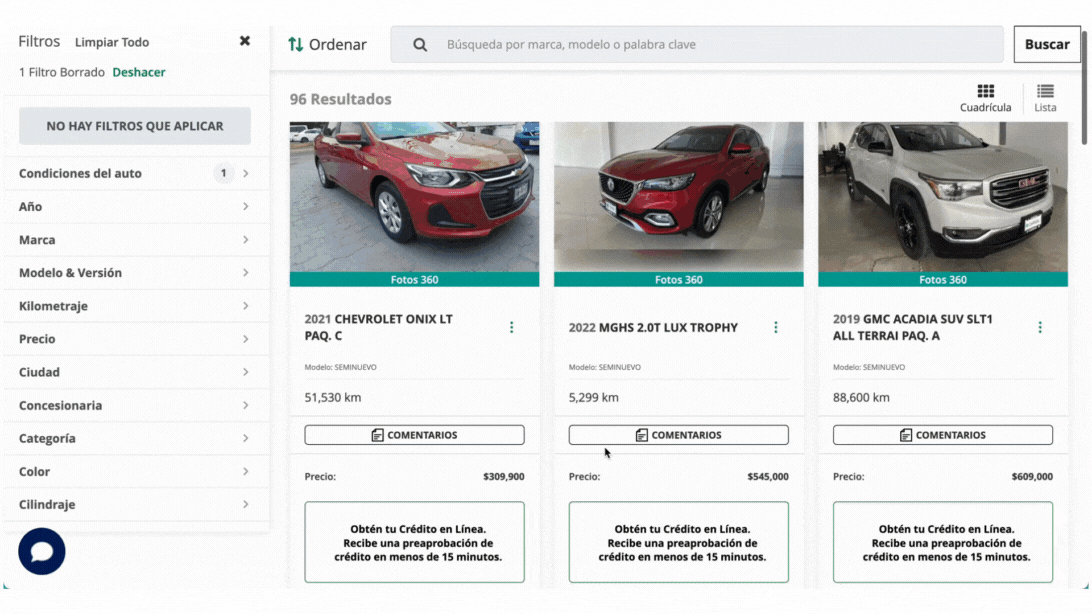Click the search magnifier icon
This screenshot has height=614, width=1092.
[420, 45]
